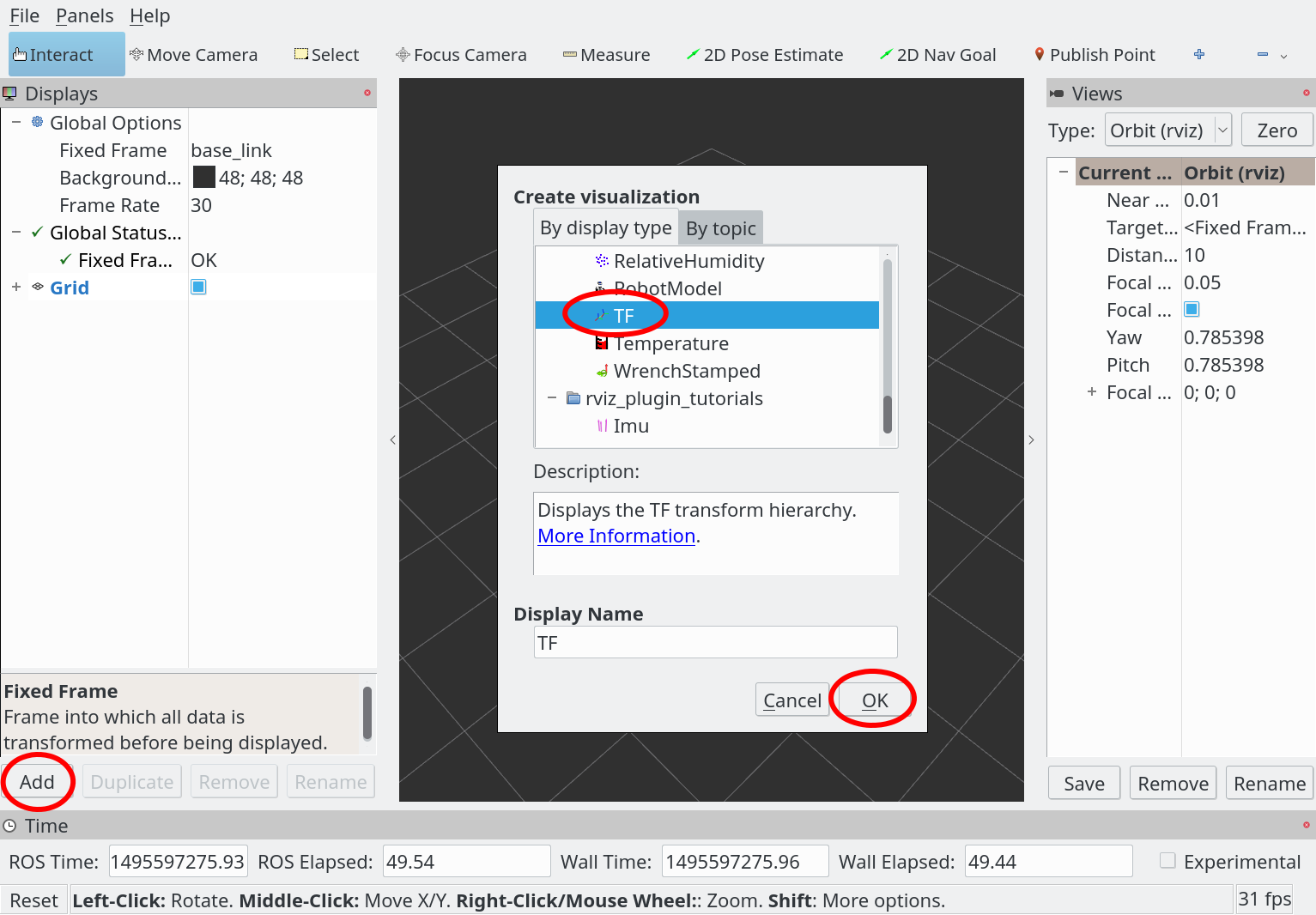Switch to the By topic tab

point(721,228)
